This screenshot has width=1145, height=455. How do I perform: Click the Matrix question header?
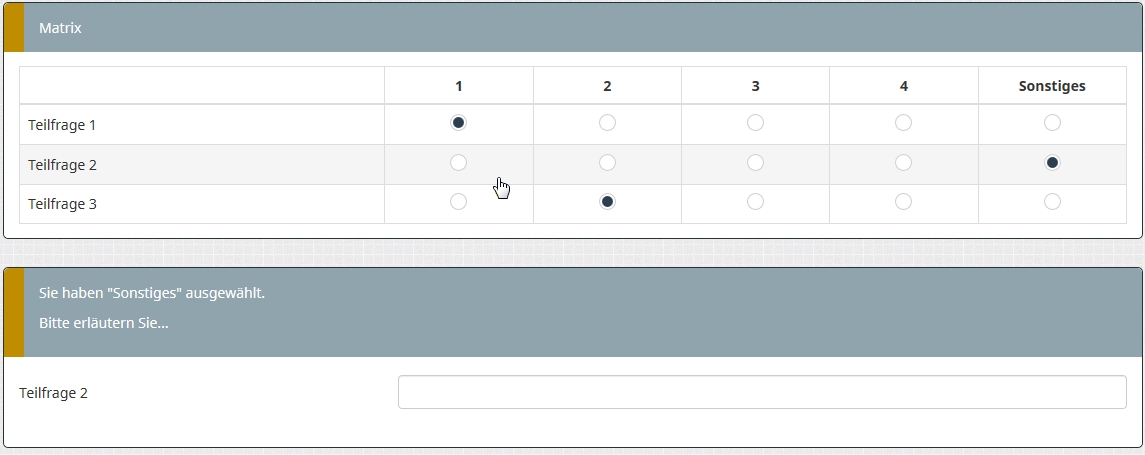60,29
